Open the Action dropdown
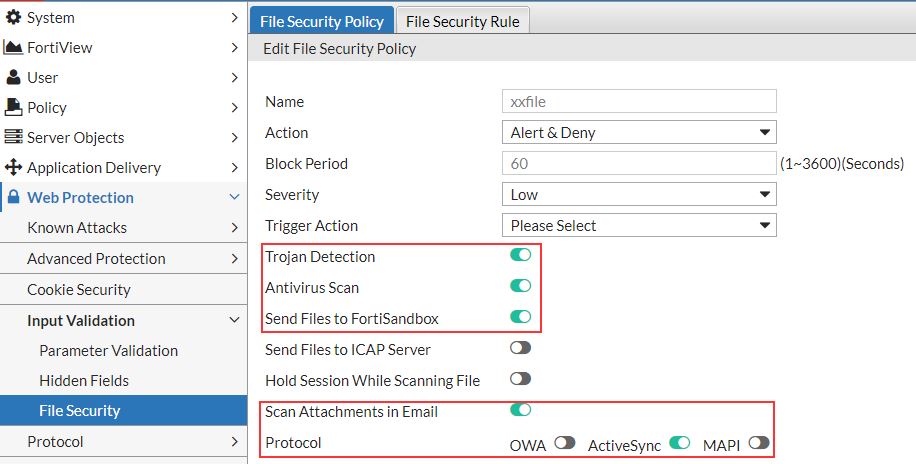Image resolution: width=916 pixels, height=464 pixels. (x=638, y=132)
